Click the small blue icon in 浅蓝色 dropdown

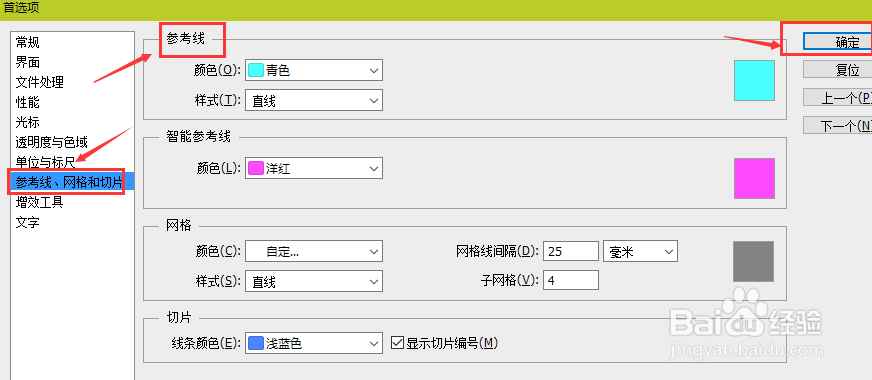(x=256, y=343)
